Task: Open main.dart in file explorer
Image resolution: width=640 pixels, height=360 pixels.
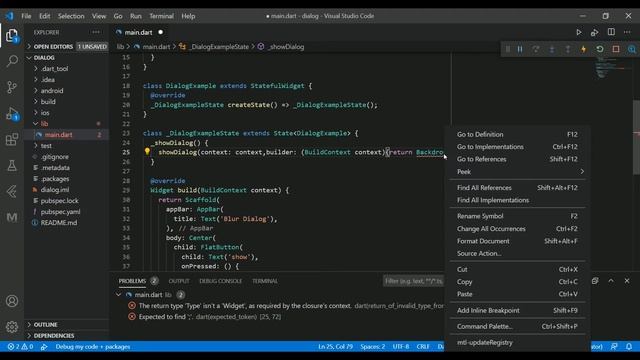Action: pos(58,135)
